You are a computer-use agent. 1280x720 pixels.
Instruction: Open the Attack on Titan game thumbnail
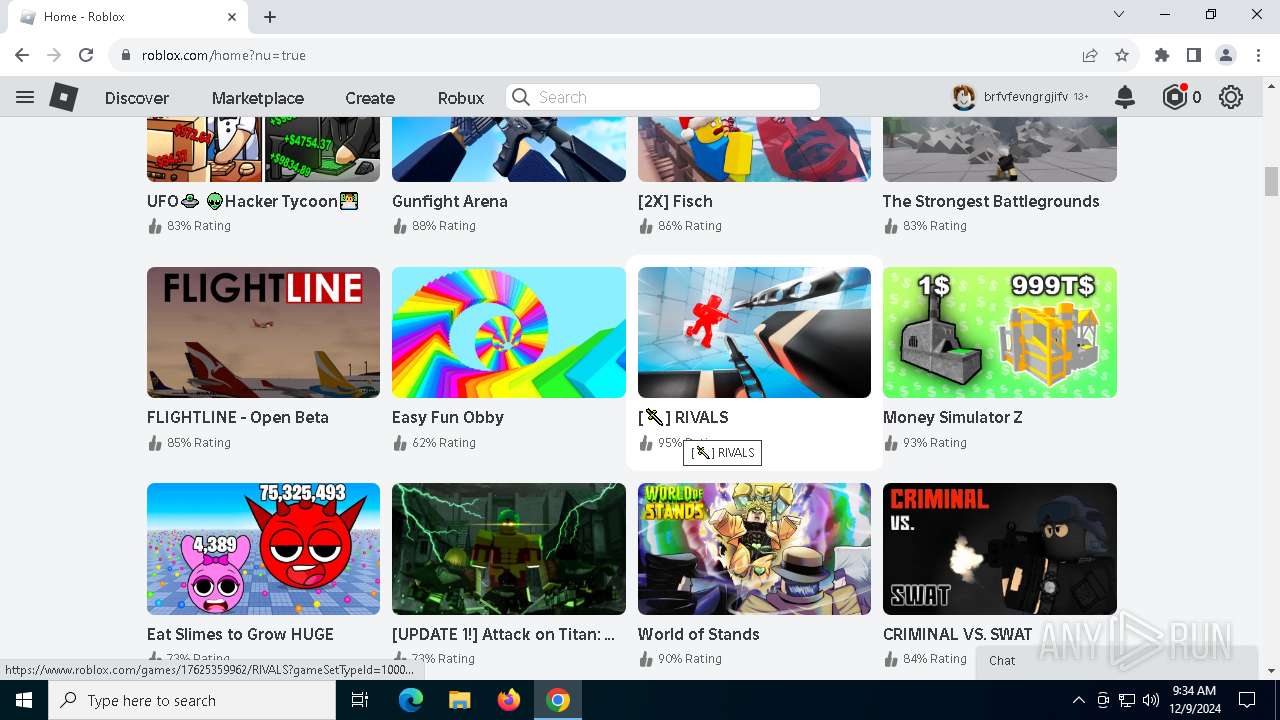(508, 549)
